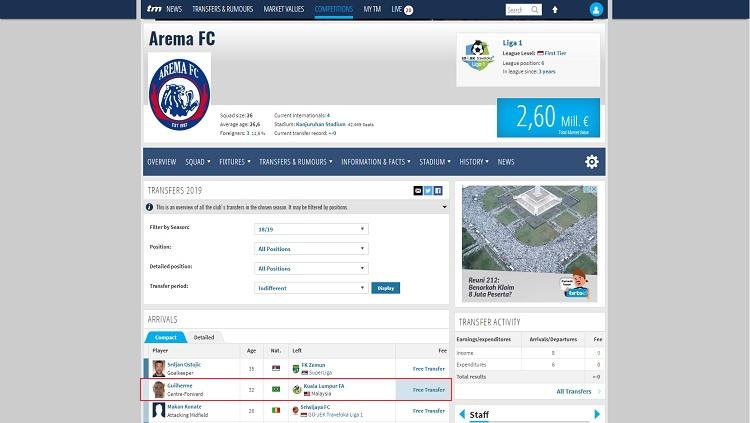This screenshot has height=423, width=750.
Task: Click the Arema FC club crest
Action: (x=179, y=94)
